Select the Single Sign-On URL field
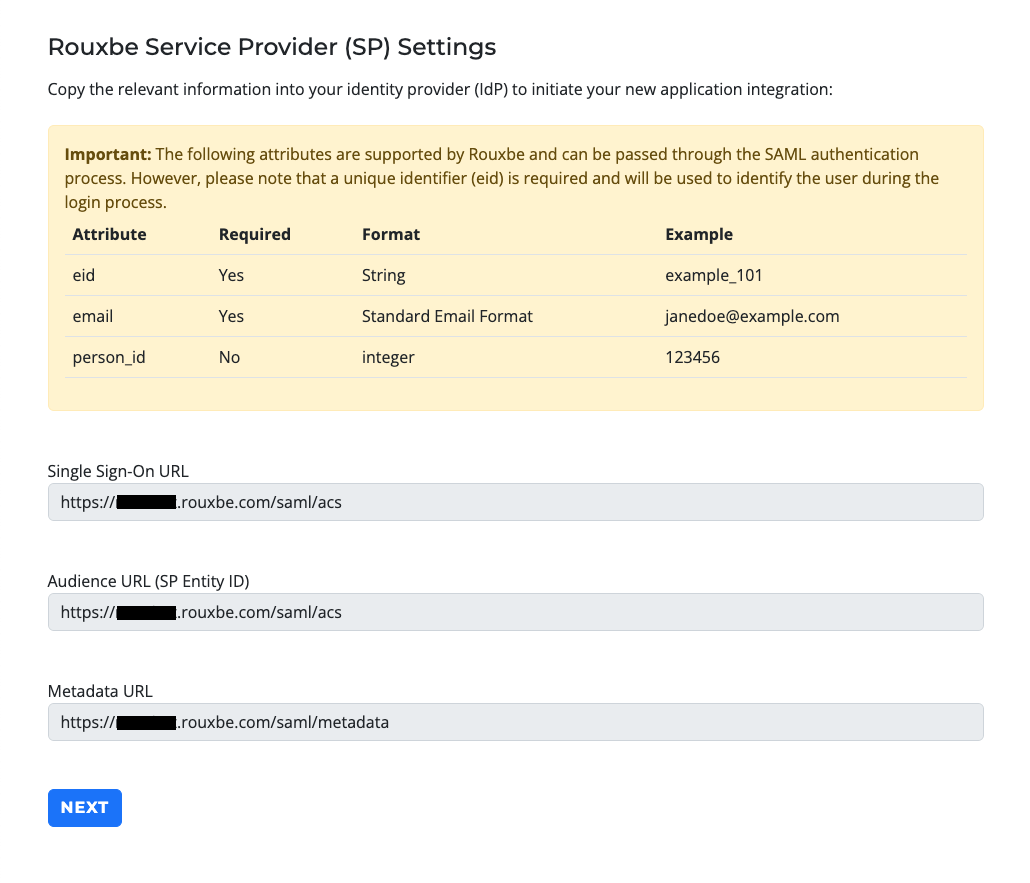The height and width of the screenshot is (883, 1030). [516, 502]
